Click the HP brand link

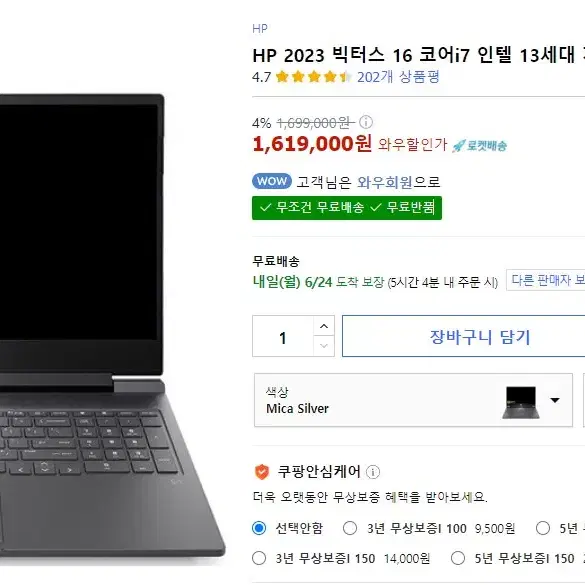pos(260,29)
